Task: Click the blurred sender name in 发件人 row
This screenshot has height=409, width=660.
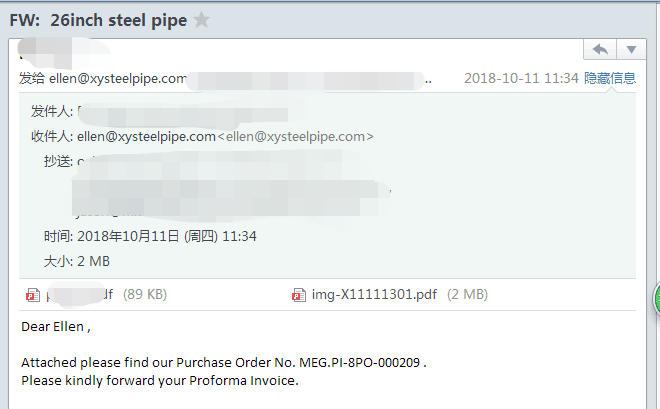Action: click(x=183, y=114)
